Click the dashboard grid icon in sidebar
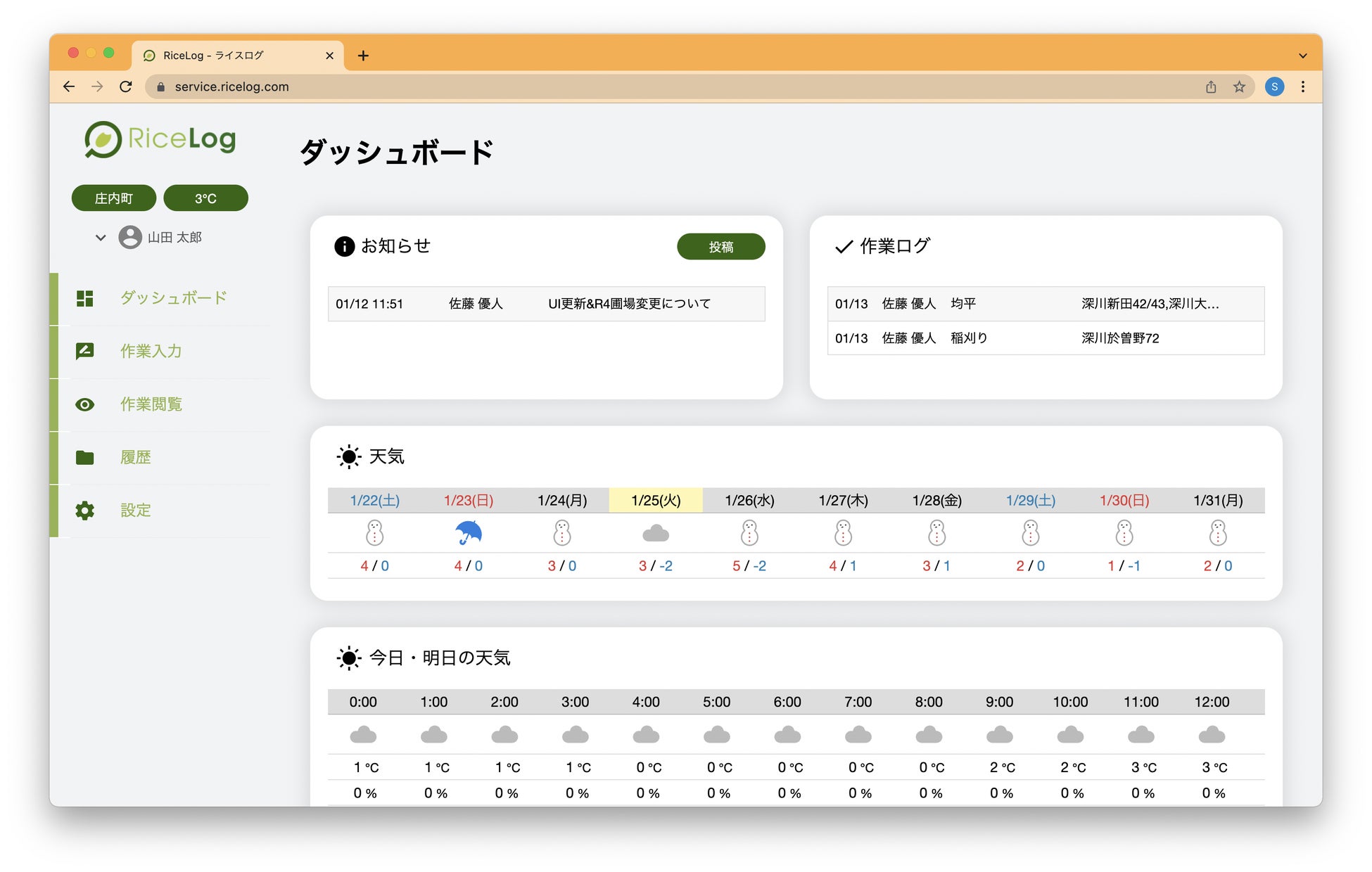Viewport: 1372px width, 872px height. coord(85,298)
